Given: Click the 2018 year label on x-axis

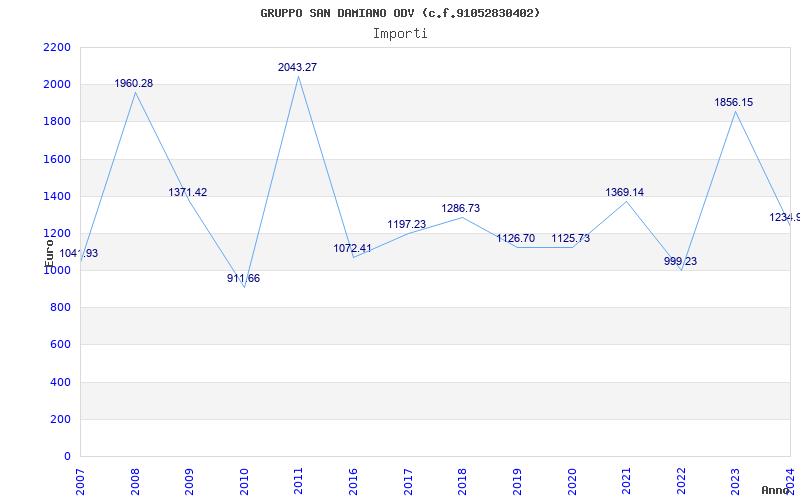Looking at the screenshot, I should 462,482.
